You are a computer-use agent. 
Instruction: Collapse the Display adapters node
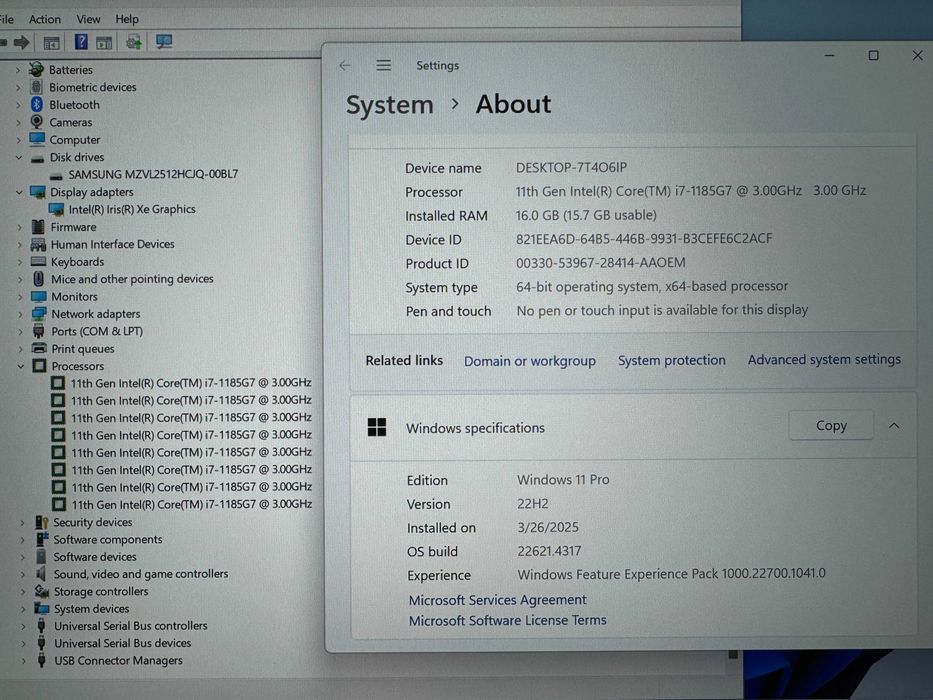click(19, 192)
